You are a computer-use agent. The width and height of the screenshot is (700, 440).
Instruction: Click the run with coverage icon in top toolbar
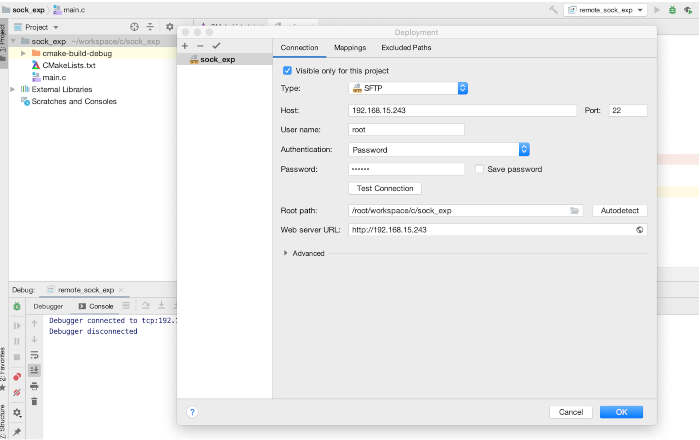(x=688, y=10)
